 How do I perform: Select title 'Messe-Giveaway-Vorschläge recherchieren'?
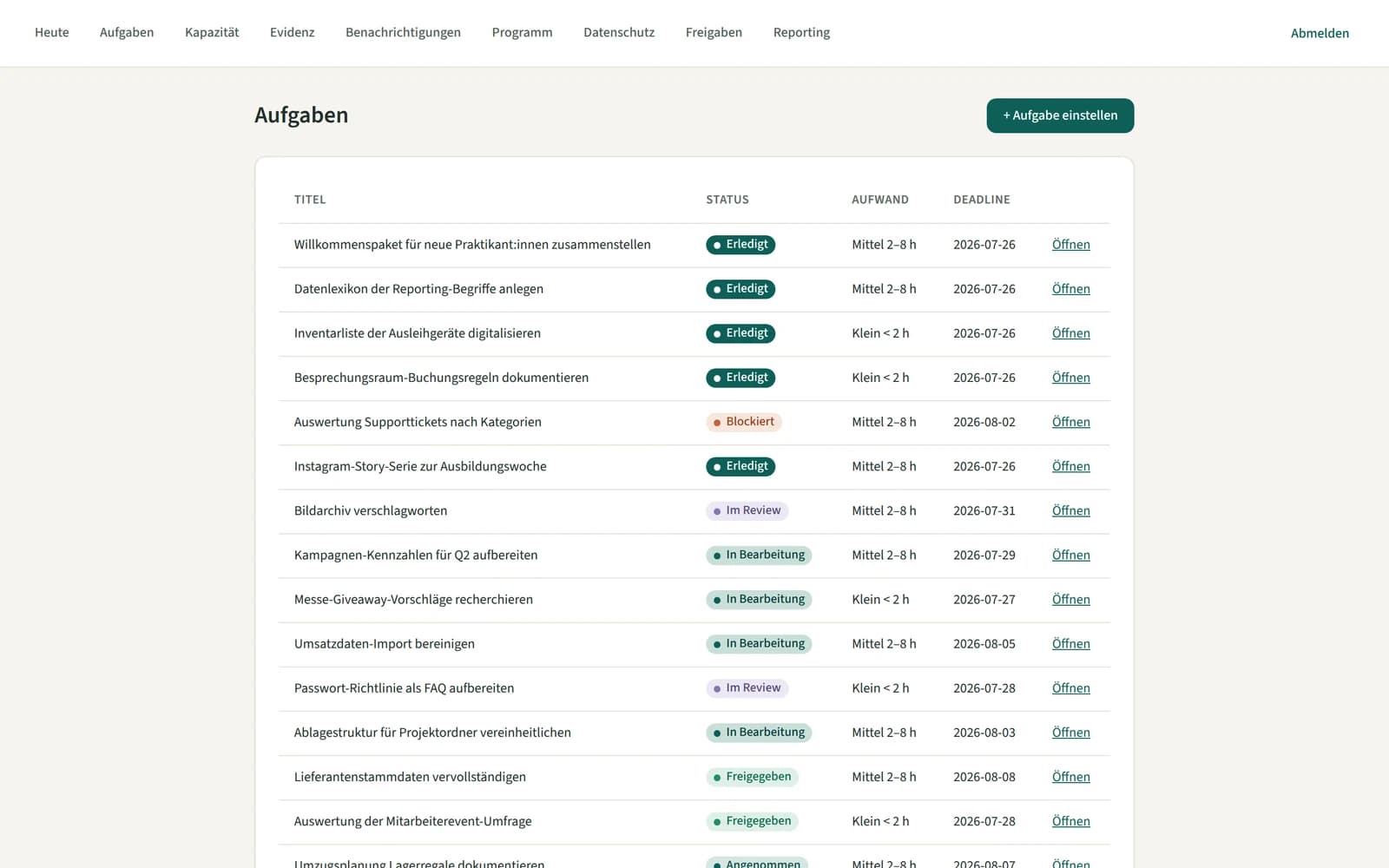[x=413, y=600]
